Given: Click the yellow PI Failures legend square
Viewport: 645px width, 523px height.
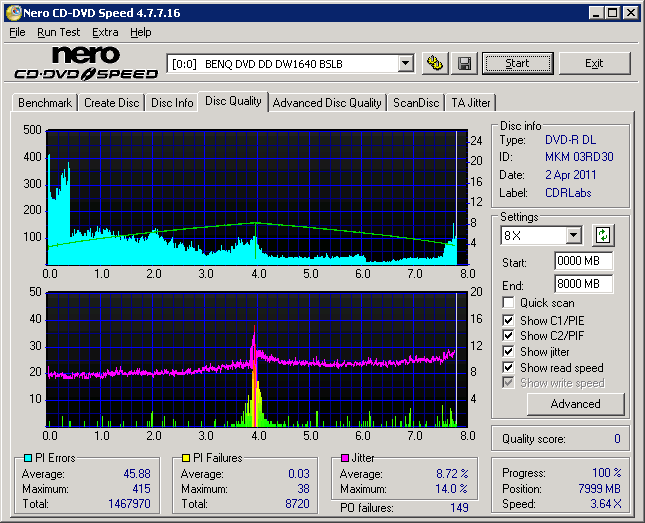Looking at the screenshot, I should 186,458.
